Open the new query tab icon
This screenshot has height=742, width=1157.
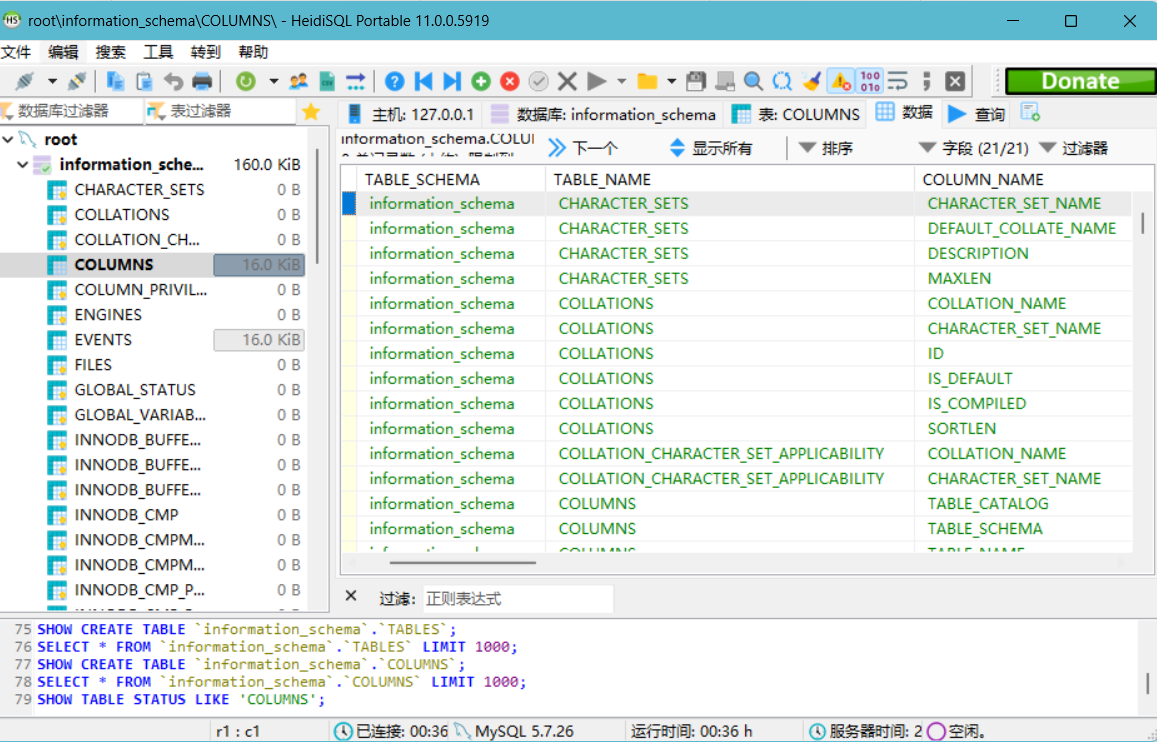click(1030, 112)
